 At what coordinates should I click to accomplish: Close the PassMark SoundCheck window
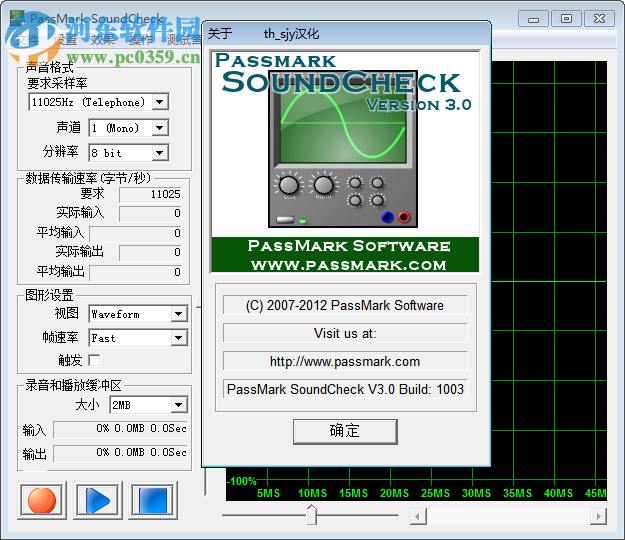(599, 18)
